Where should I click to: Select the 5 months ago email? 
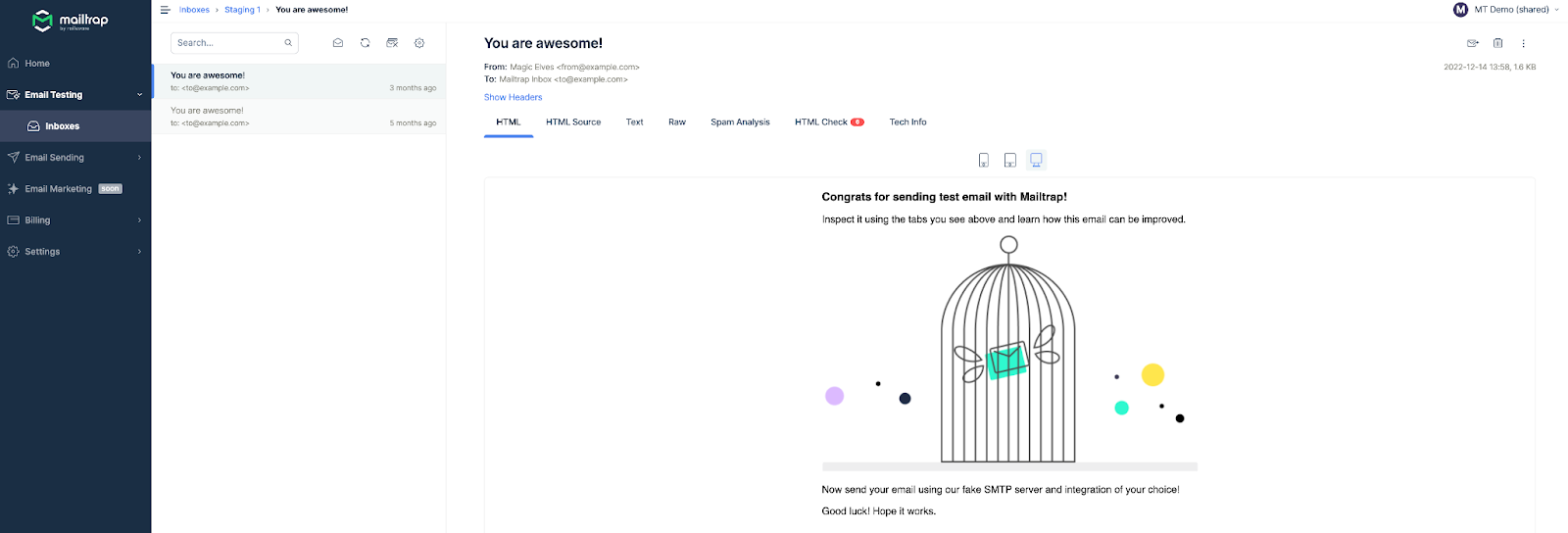click(299, 117)
